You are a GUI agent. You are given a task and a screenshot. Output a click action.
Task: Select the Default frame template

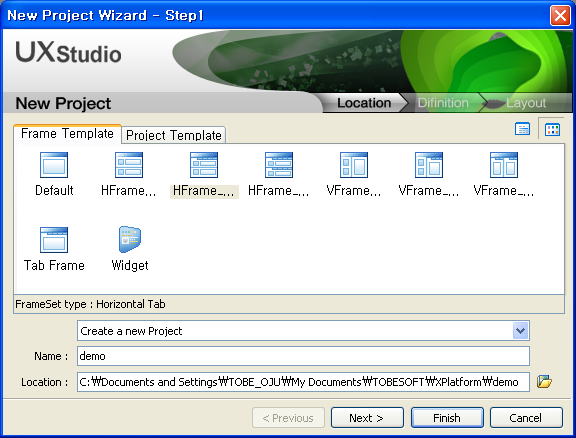(x=54, y=174)
